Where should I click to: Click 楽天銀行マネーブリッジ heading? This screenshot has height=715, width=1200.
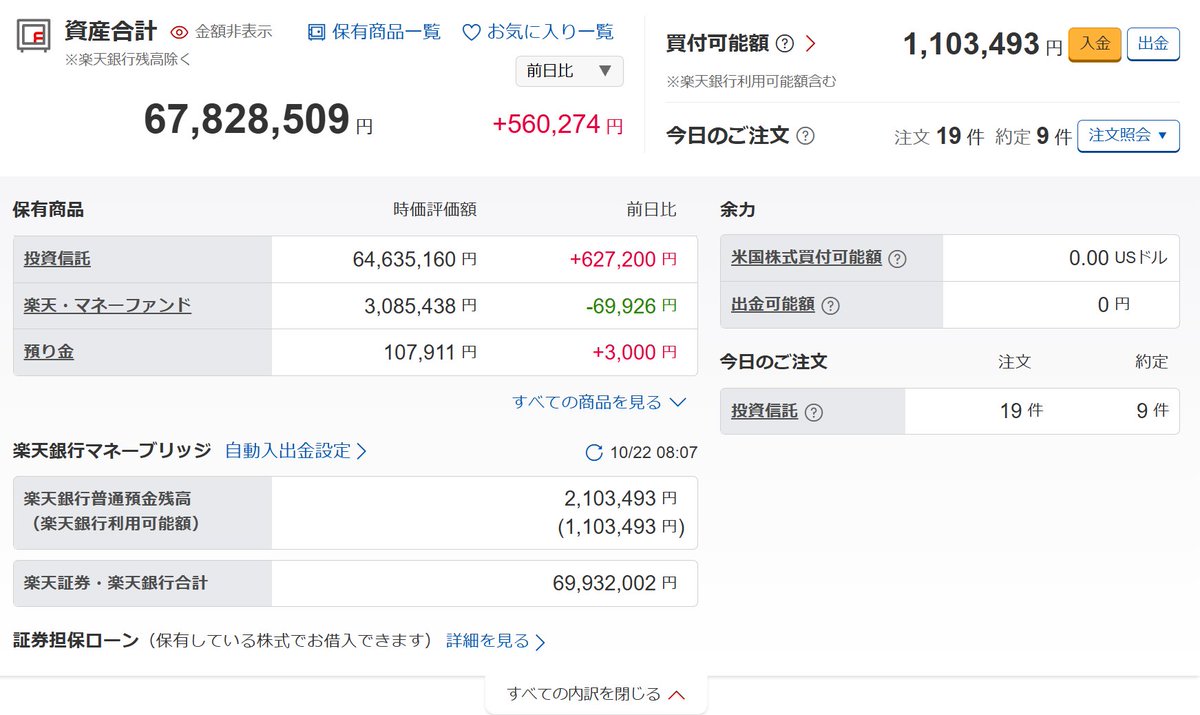[112, 451]
